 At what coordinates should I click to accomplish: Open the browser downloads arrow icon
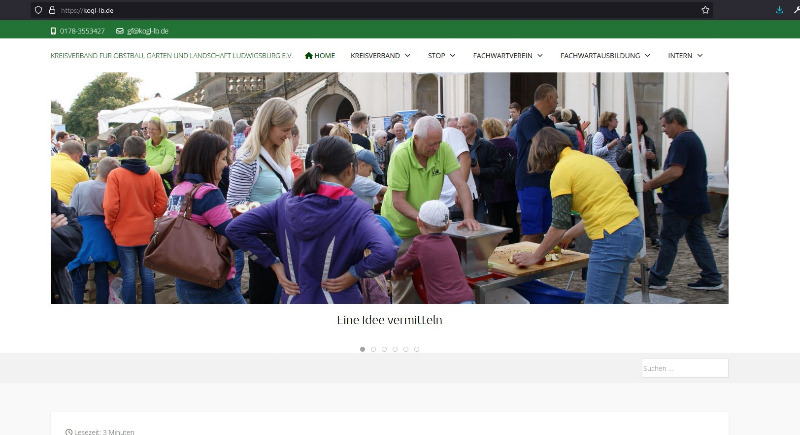(x=779, y=10)
